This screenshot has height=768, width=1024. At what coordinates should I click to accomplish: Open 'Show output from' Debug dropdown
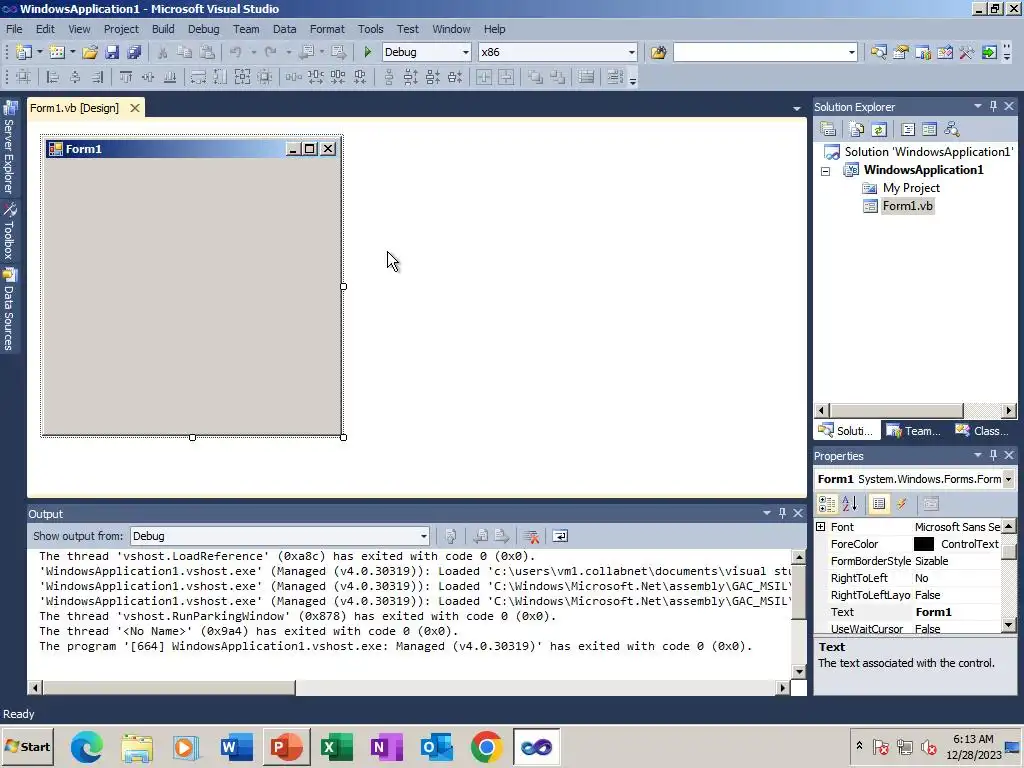pyautogui.click(x=423, y=536)
